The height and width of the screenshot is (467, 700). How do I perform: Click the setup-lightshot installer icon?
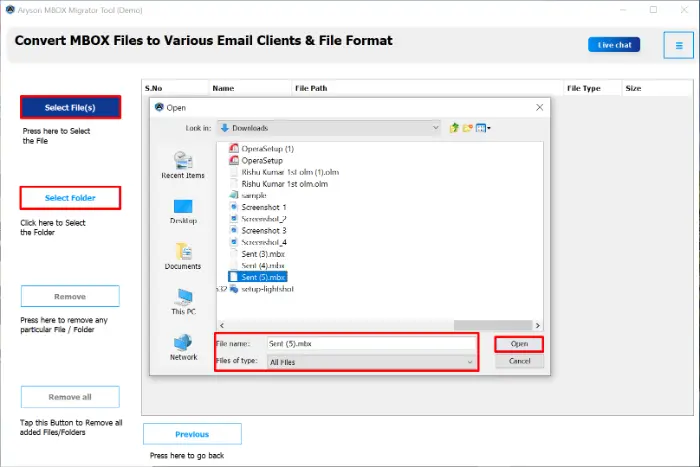(x=233, y=289)
